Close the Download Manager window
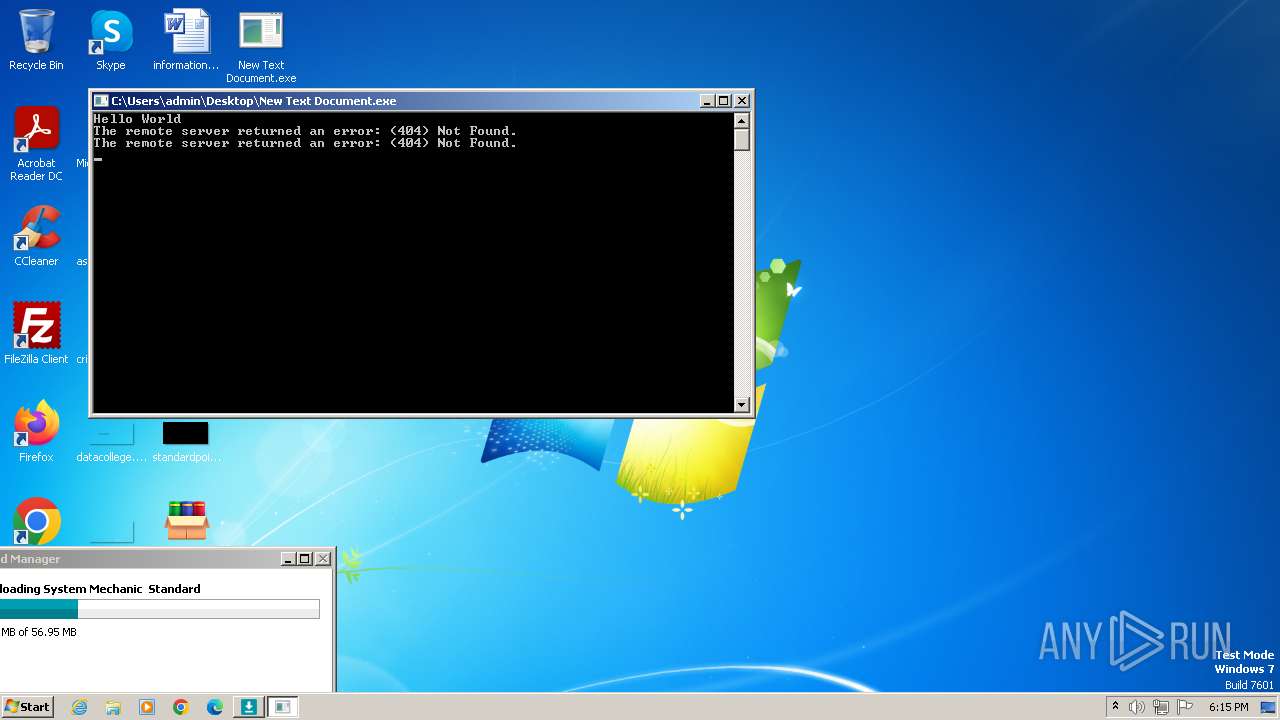This screenshot has height=720, width=1280. (x=322, y=559)
